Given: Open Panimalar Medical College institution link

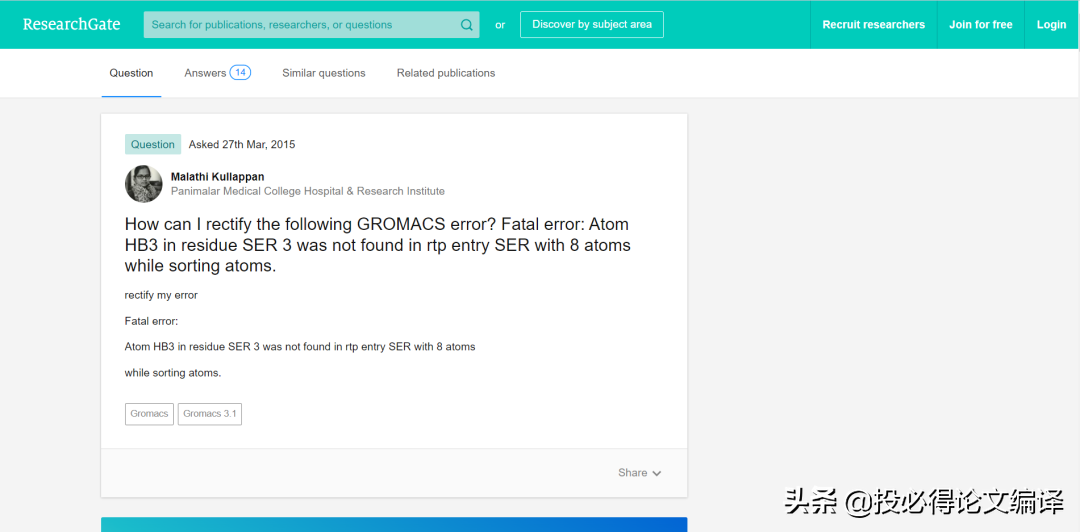Looking at the screenshot, I should [307, 191].
